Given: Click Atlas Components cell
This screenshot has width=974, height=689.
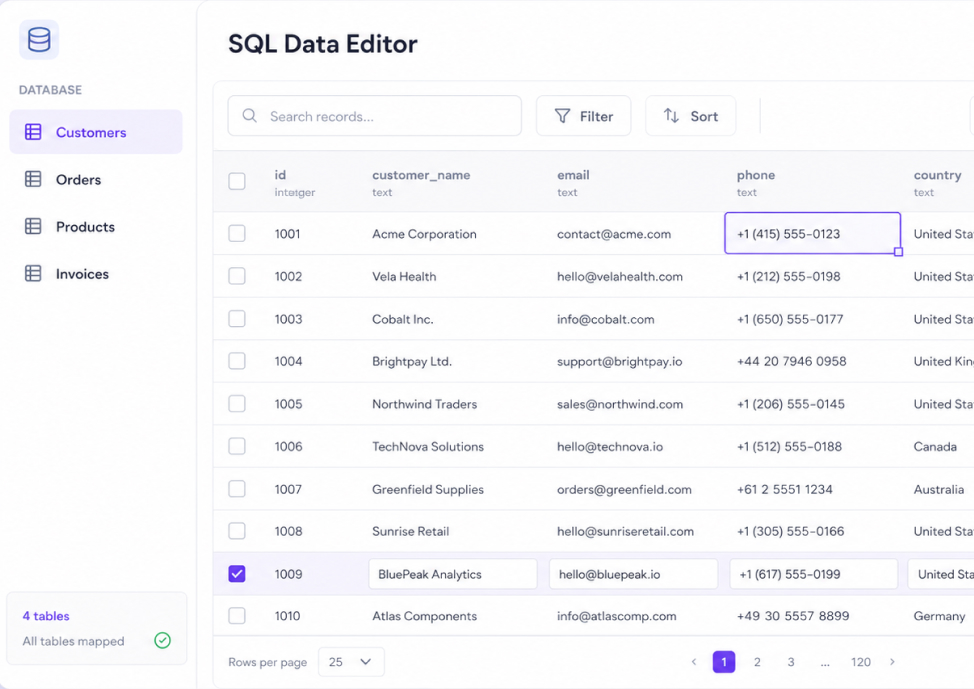Looking at the screenshot, I should click(424, 616).
